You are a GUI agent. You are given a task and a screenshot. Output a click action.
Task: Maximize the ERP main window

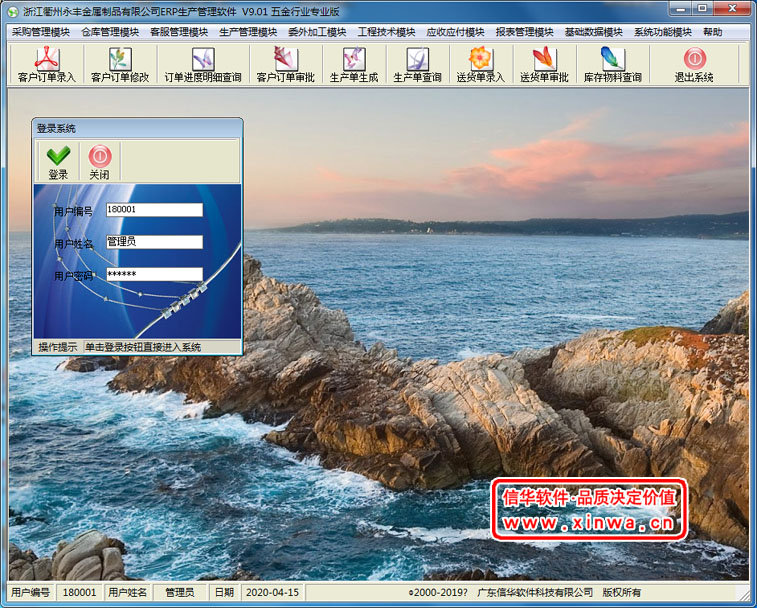703,8
